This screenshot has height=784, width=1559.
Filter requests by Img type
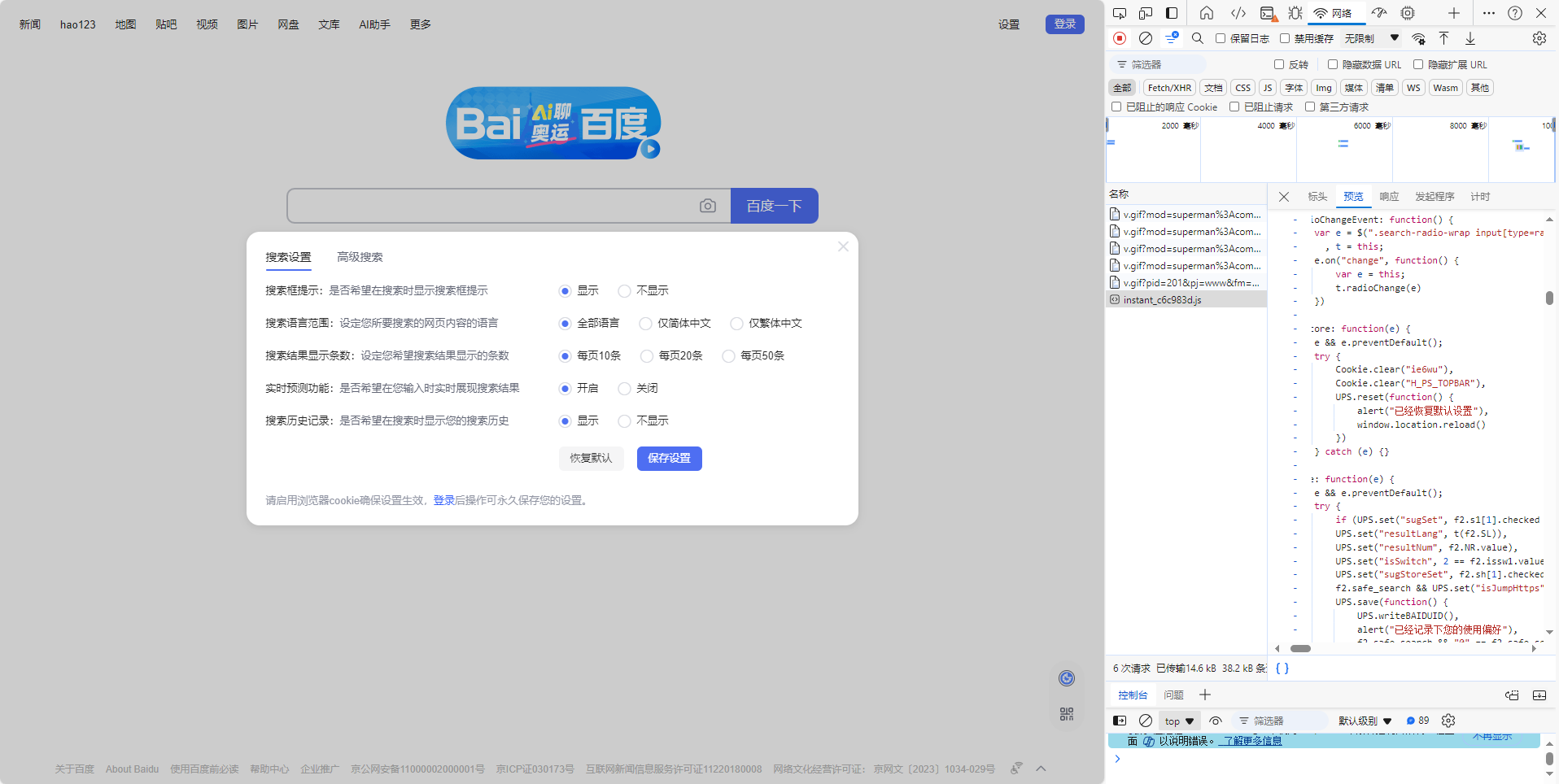[x=1324, y=88]
